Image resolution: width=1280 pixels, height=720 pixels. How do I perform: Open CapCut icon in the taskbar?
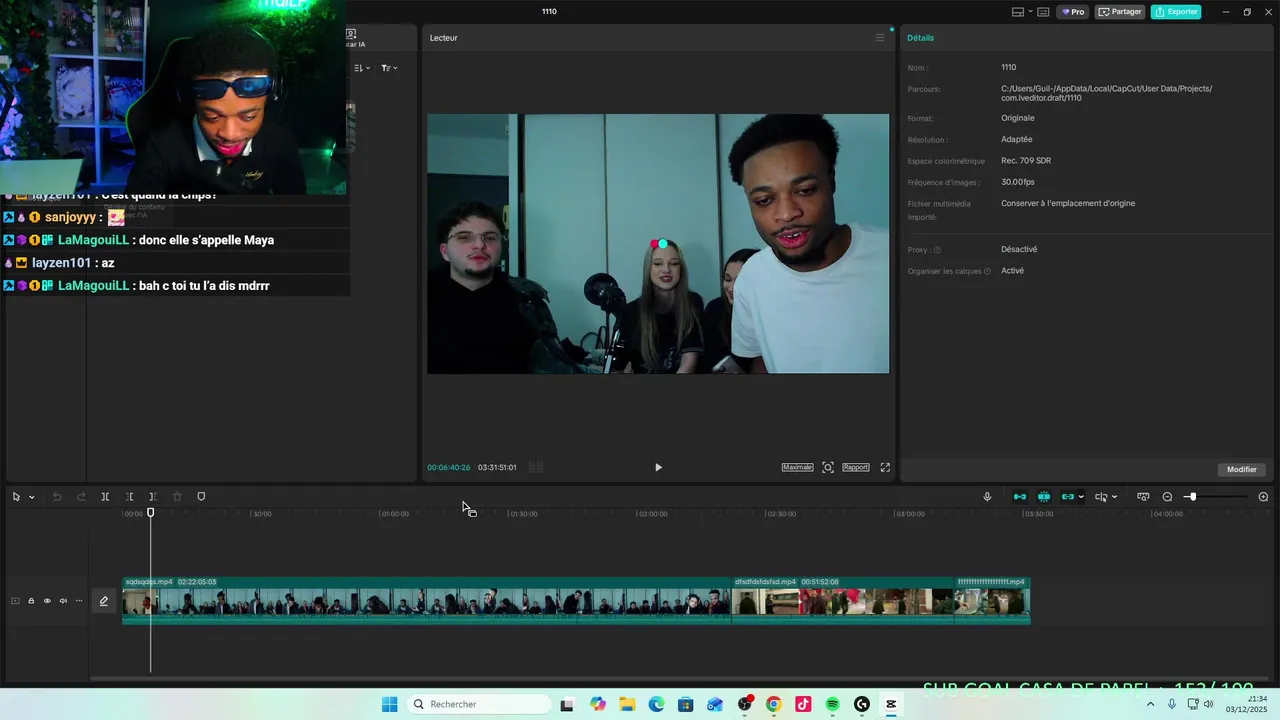pyautogui.click(x=891, y=704)
